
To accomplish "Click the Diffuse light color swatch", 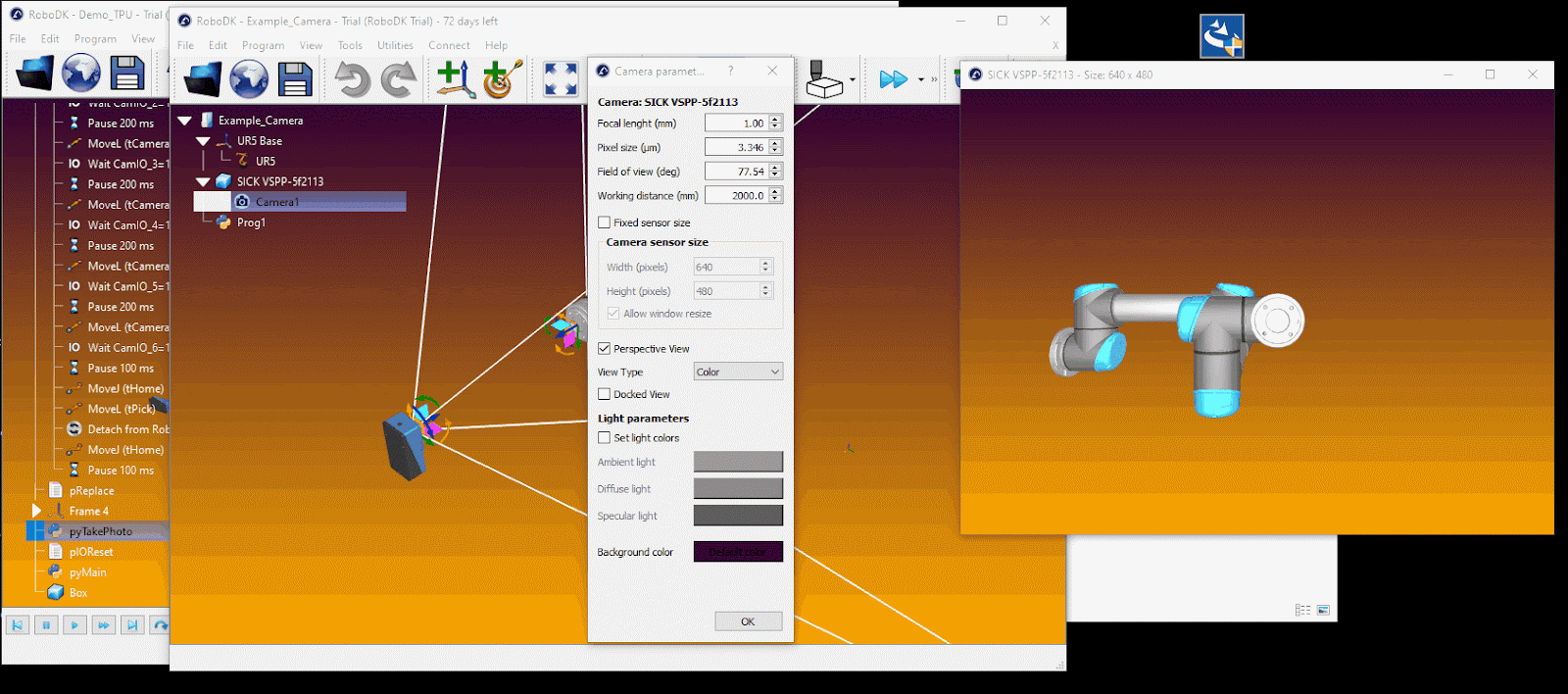I will pyautogui.click(x=738, y=488).
